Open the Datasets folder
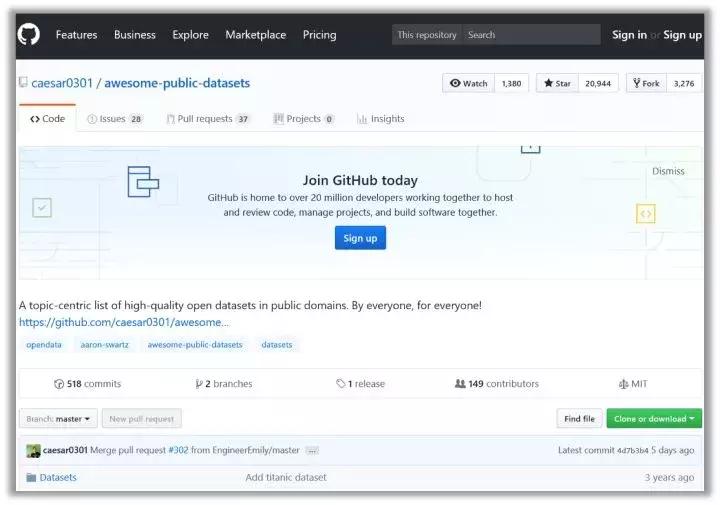This screenshot has width=720, height=505. (x=58, y=478)
